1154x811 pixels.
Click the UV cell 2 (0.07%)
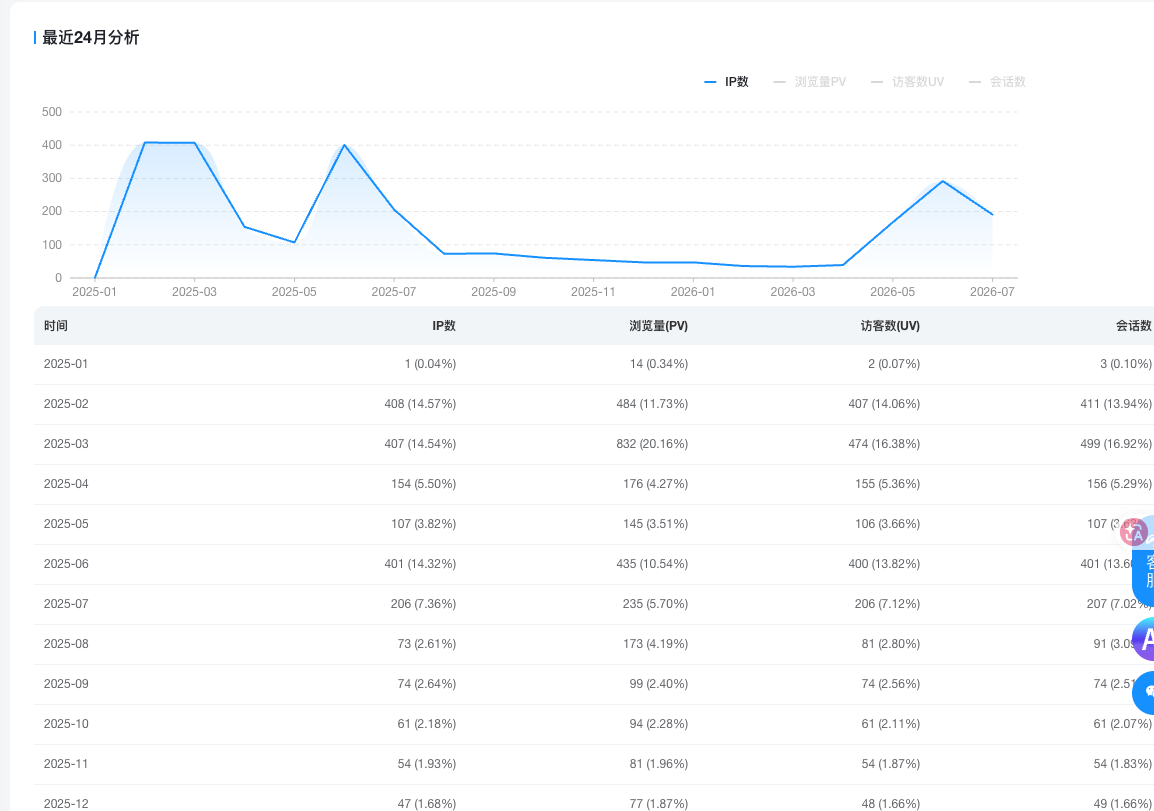pyautogui.click(x=893, y=364)
